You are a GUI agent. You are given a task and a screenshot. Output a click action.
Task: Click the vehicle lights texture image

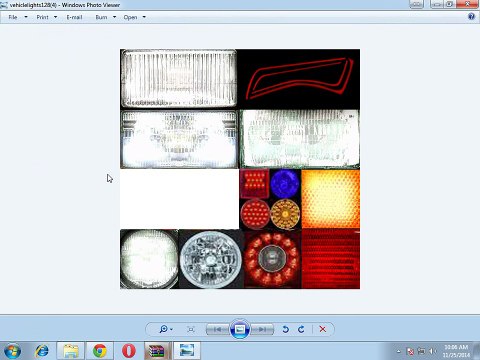coord(240,169)
